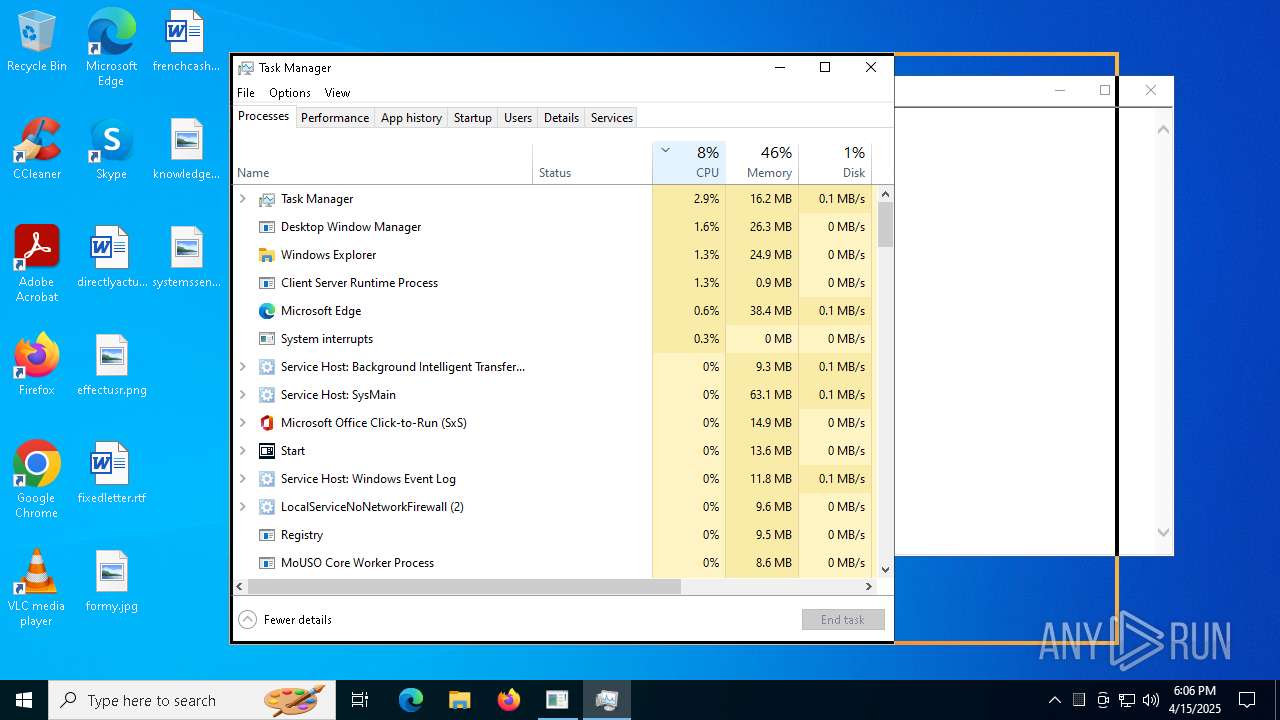
Task: Sort by the CPU column header
Action: click(x=689, y=163)
